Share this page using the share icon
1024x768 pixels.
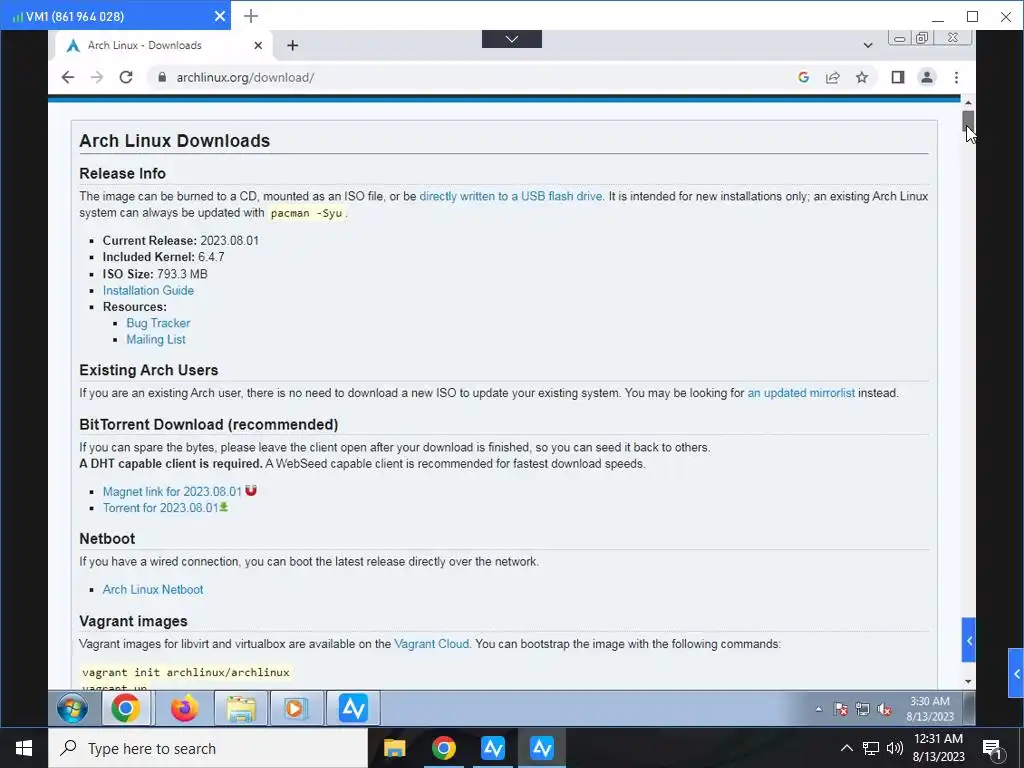coord(833,77)
